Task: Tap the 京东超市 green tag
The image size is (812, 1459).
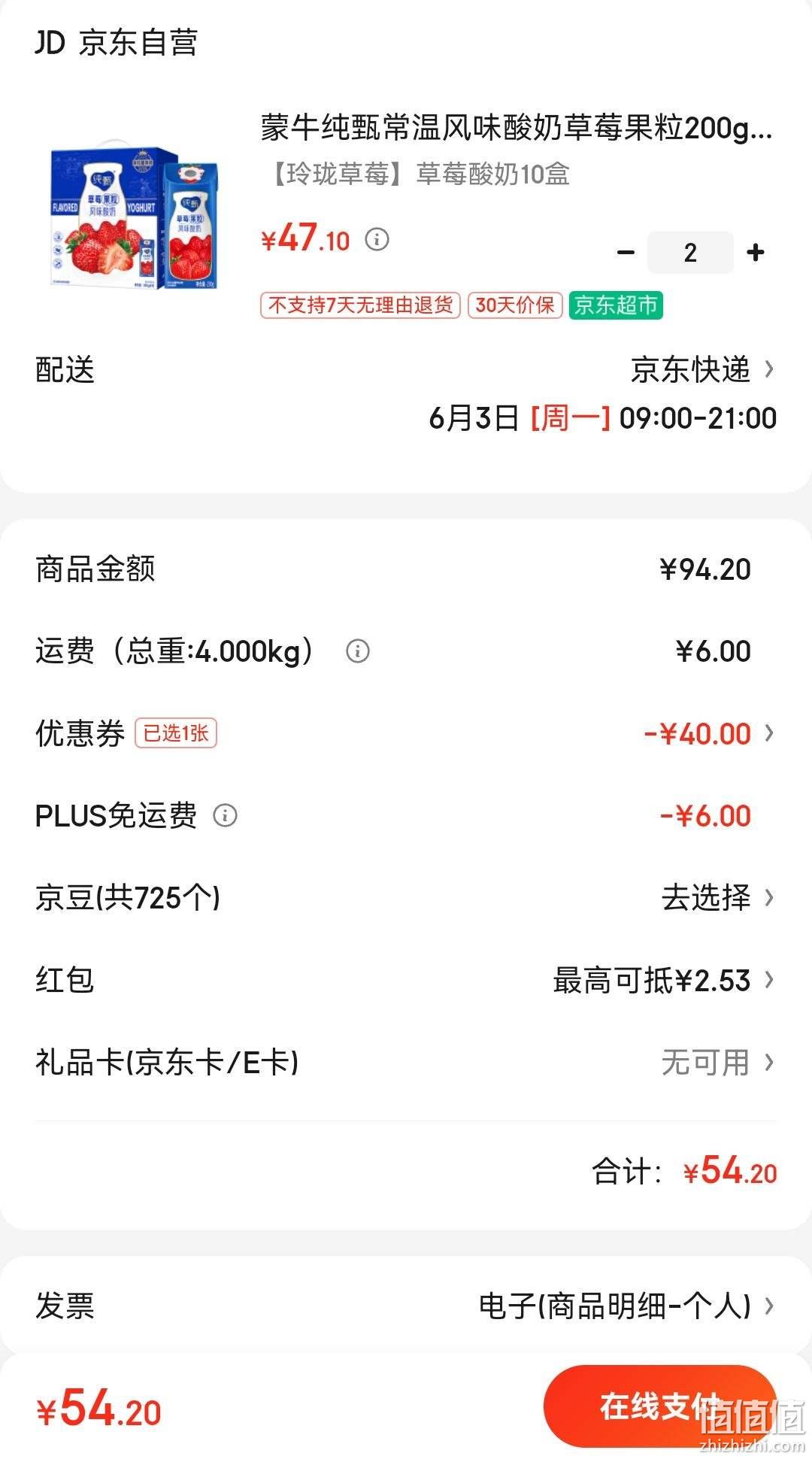Action: click(616, 305)
